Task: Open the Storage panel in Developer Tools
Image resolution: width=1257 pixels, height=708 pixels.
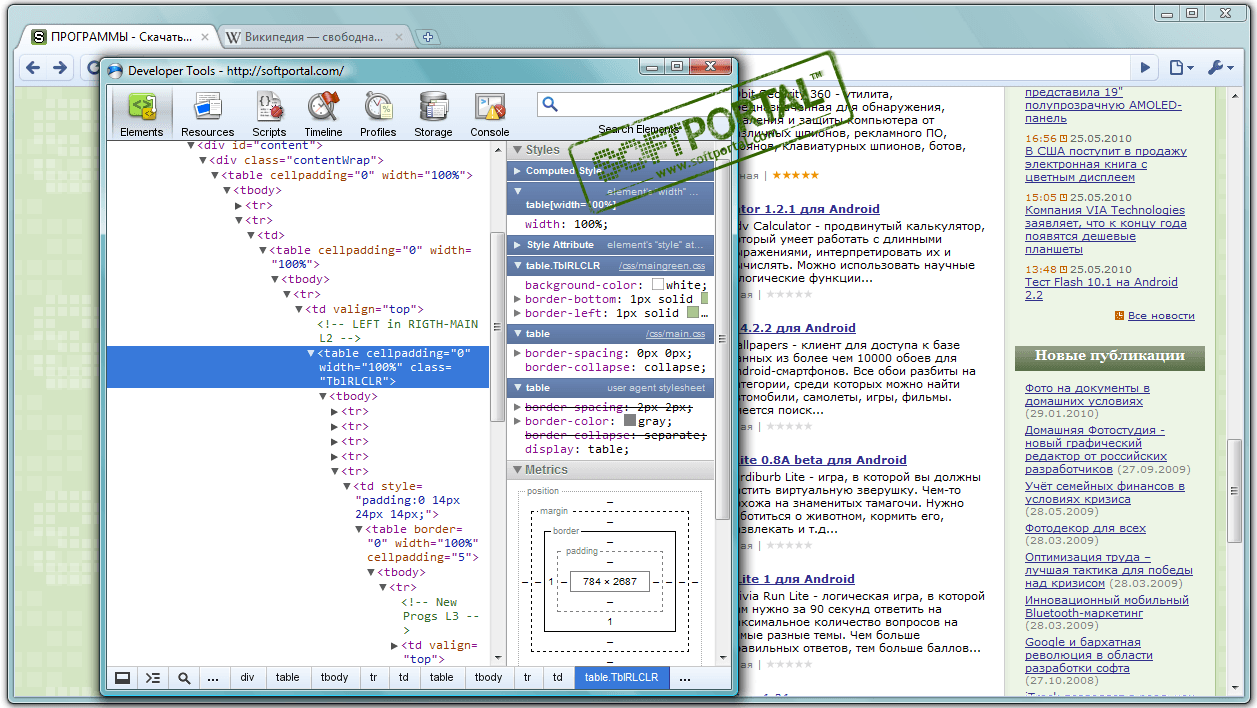Action: pyautogui.click(x=433, y=113)
